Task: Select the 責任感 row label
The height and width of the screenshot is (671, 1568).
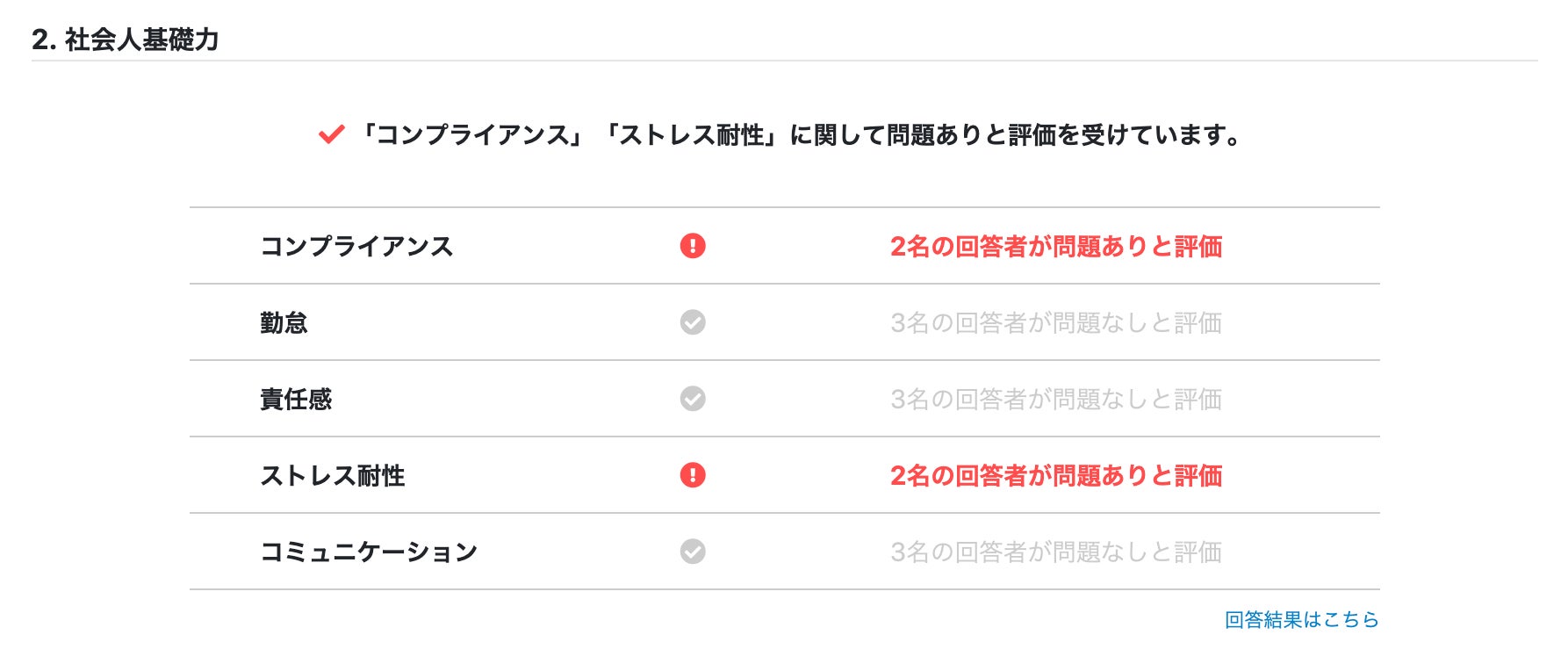Action: coord(296,399)
